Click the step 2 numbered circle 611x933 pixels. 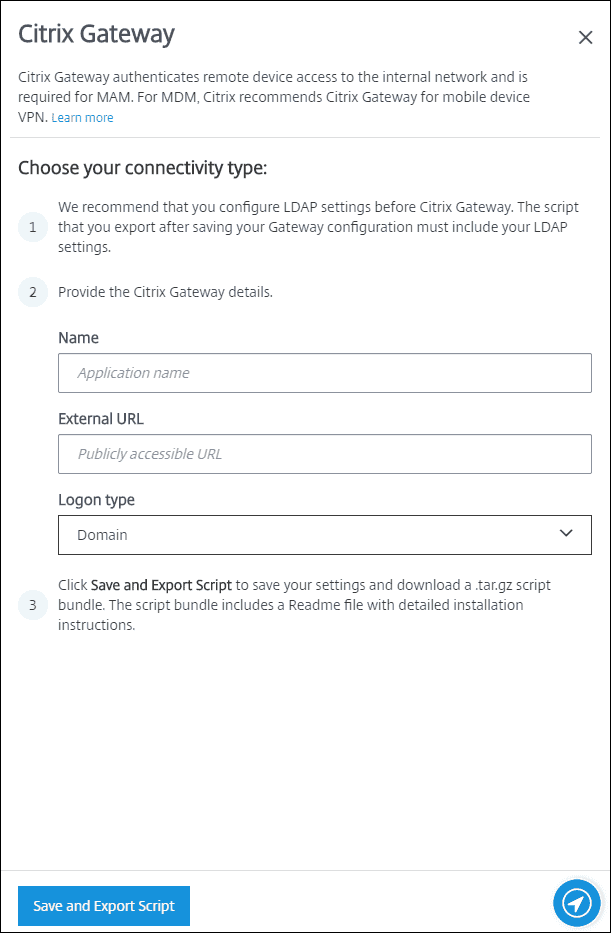click(33, 292)
